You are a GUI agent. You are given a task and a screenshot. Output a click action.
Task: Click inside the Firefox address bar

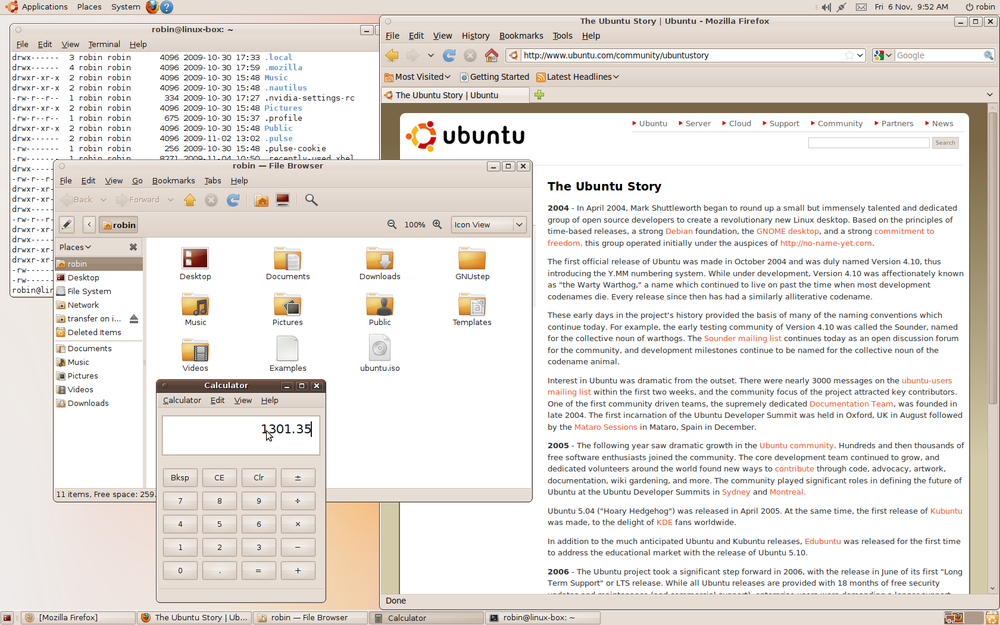[x=660, y=56]
